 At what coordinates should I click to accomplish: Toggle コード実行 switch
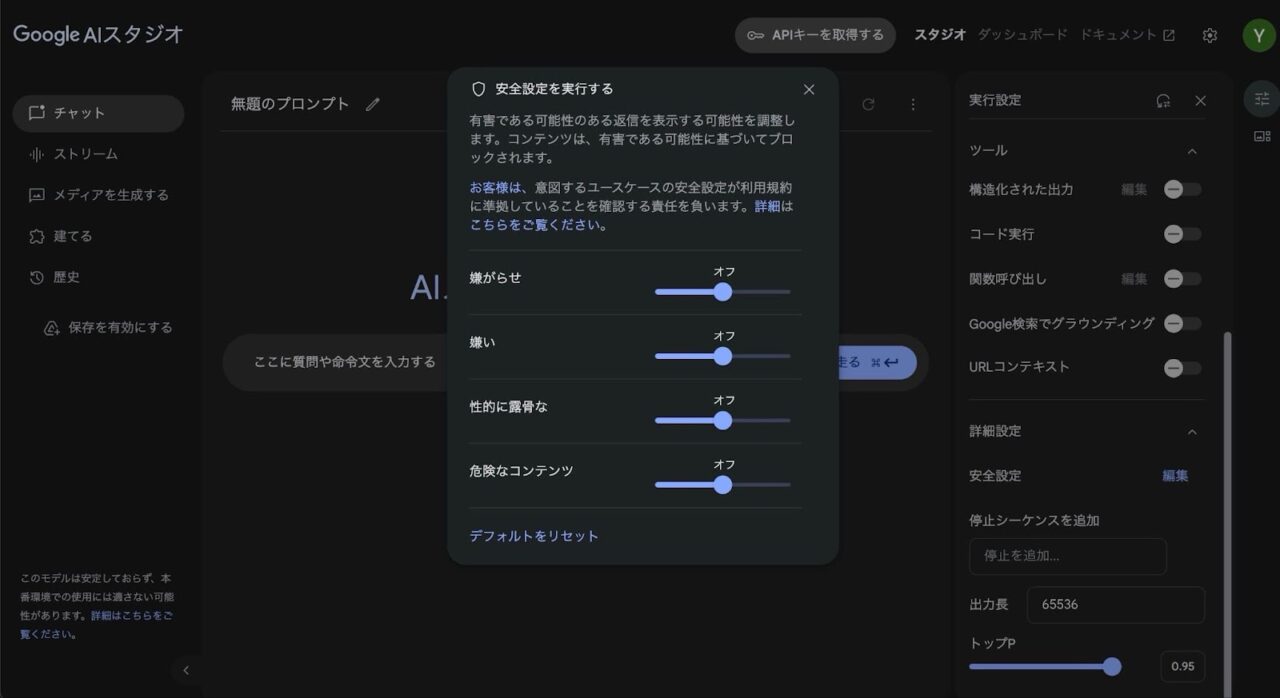point(1183,234)
